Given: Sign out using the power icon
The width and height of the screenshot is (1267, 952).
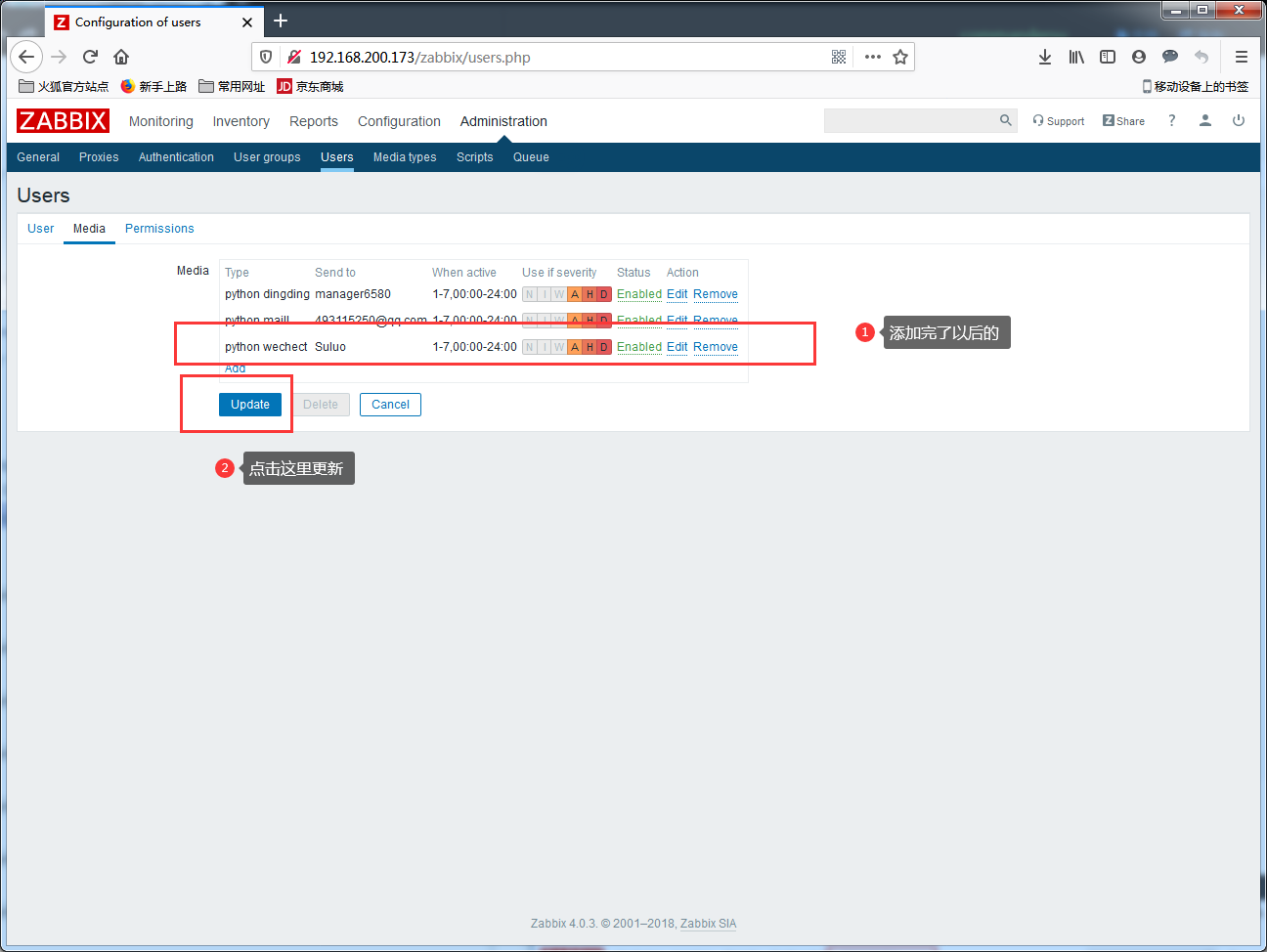Looking at the screenshot, I should click(1239, 120).
